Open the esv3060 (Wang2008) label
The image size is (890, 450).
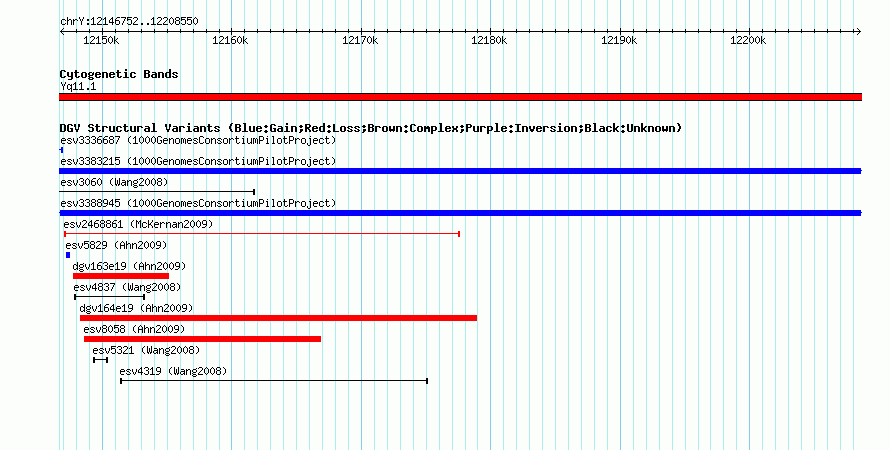(x=114, y=182)
